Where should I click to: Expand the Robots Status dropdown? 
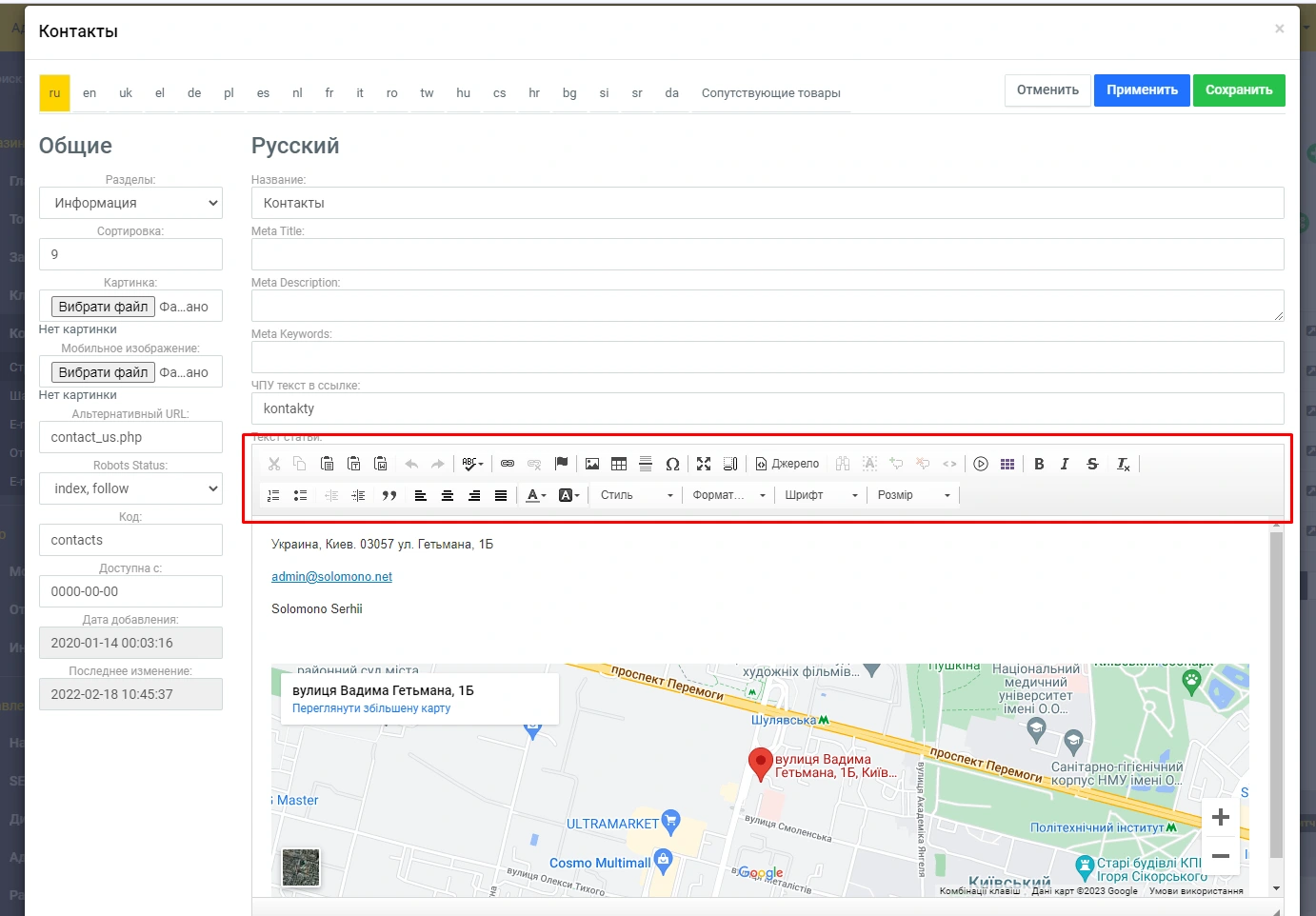130,488
